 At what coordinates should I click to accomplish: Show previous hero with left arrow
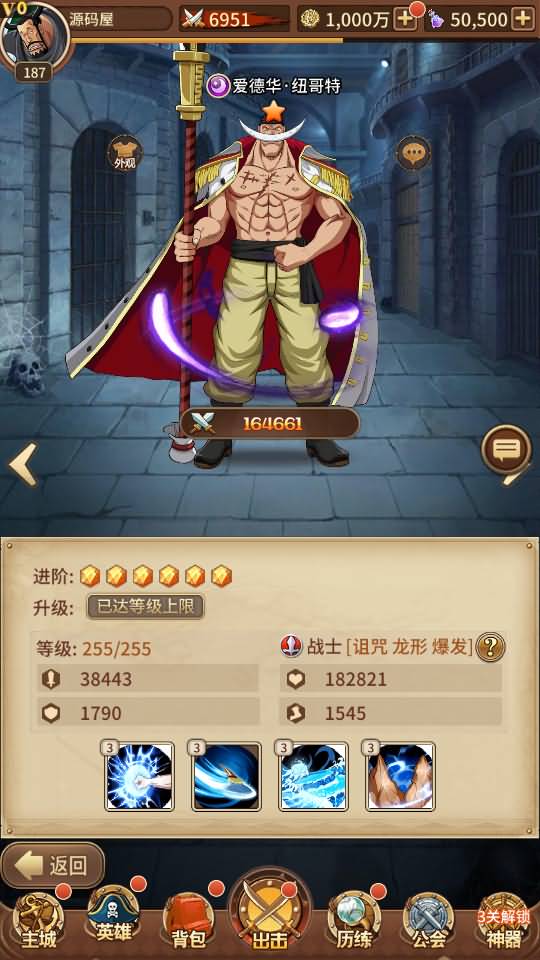tap(23, 465)
